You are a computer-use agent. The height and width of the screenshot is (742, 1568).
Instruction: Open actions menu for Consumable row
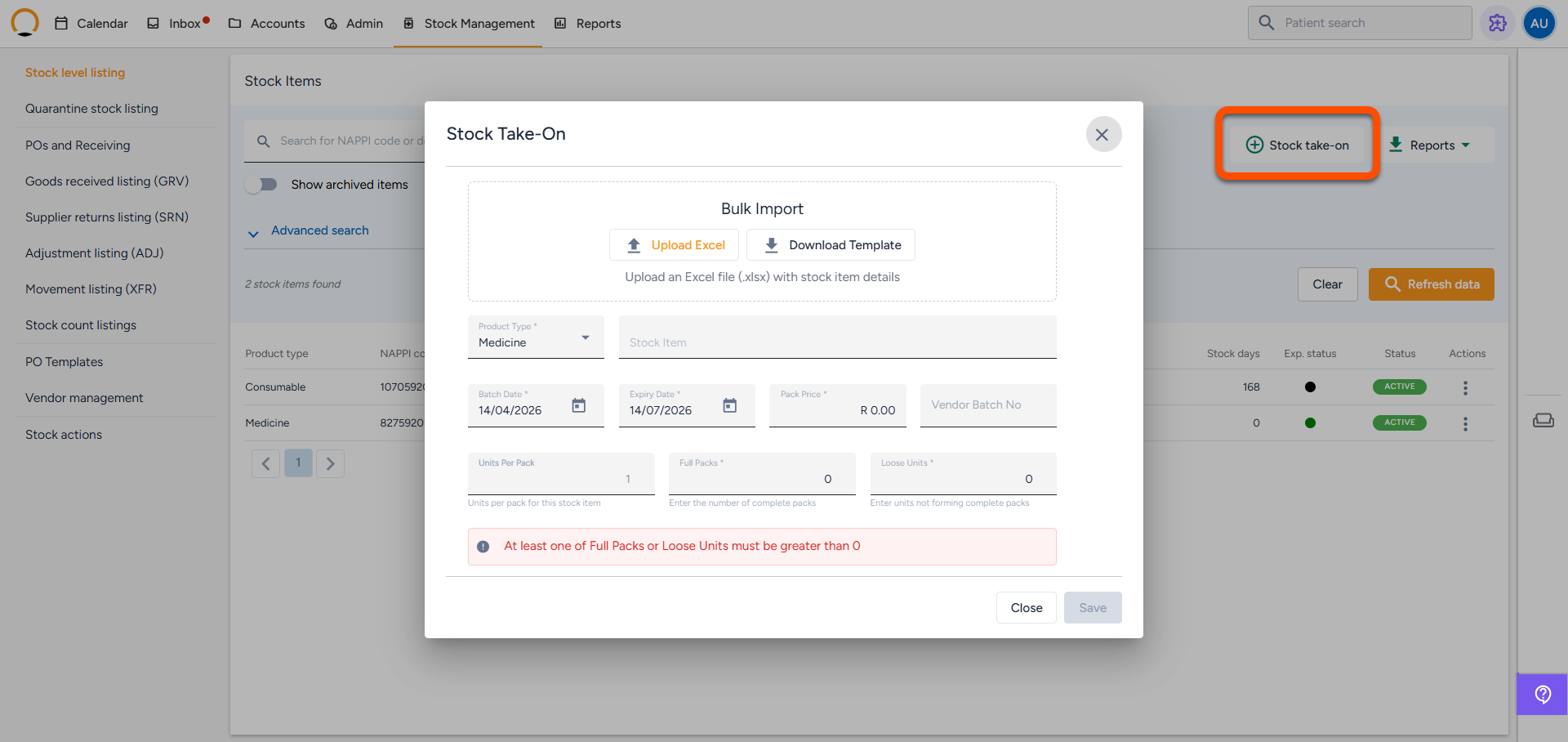(1465, 387)
